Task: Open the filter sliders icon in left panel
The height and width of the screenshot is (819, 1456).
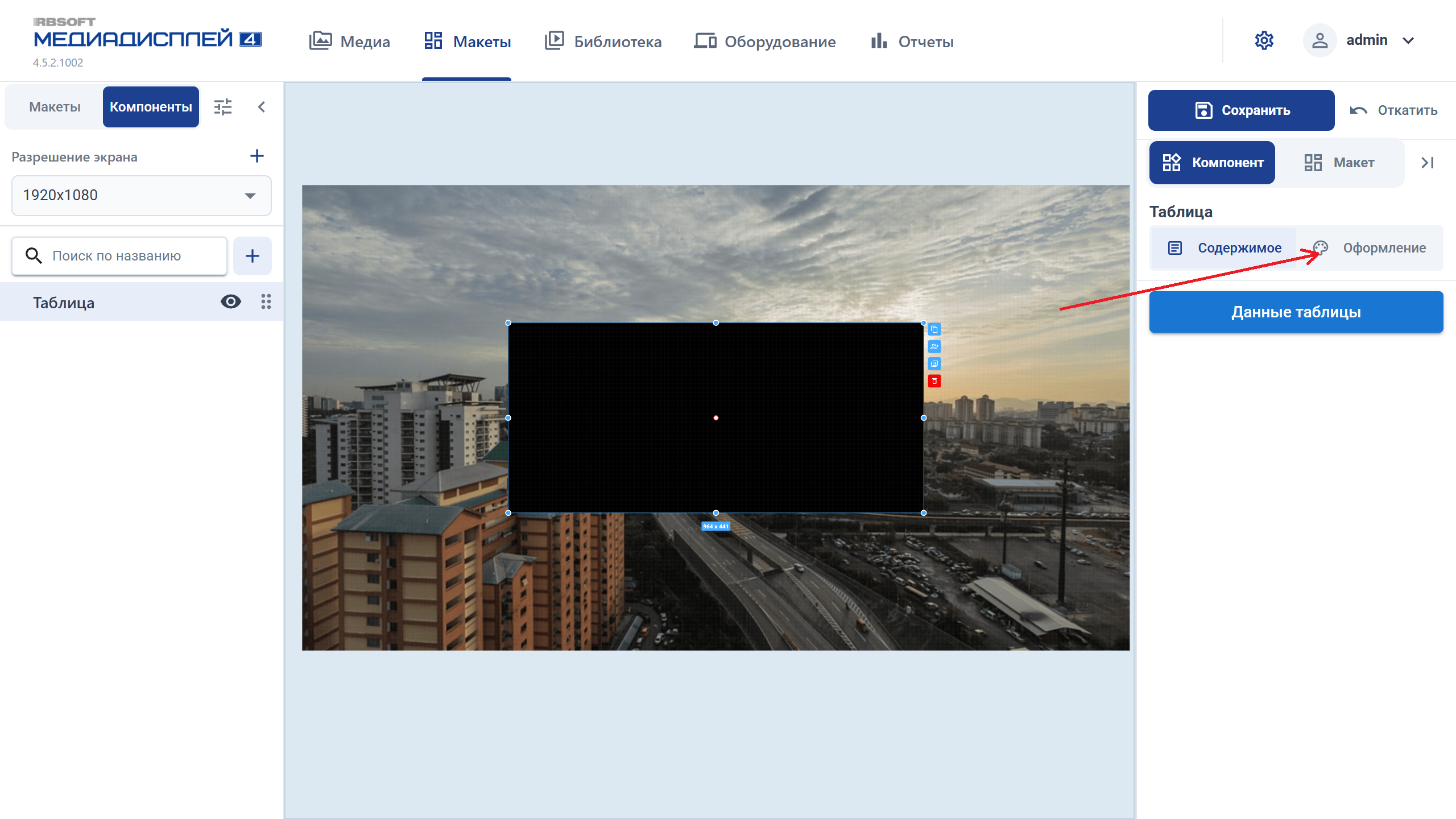Action: (223, 107)
